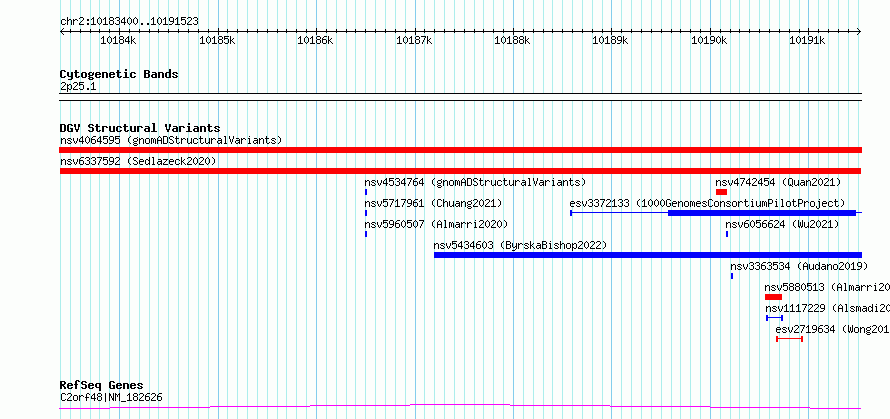The width and height of the screenshot is (890, 419).
Task: Click the RefSeq Genes track heading
Action: 101,386
